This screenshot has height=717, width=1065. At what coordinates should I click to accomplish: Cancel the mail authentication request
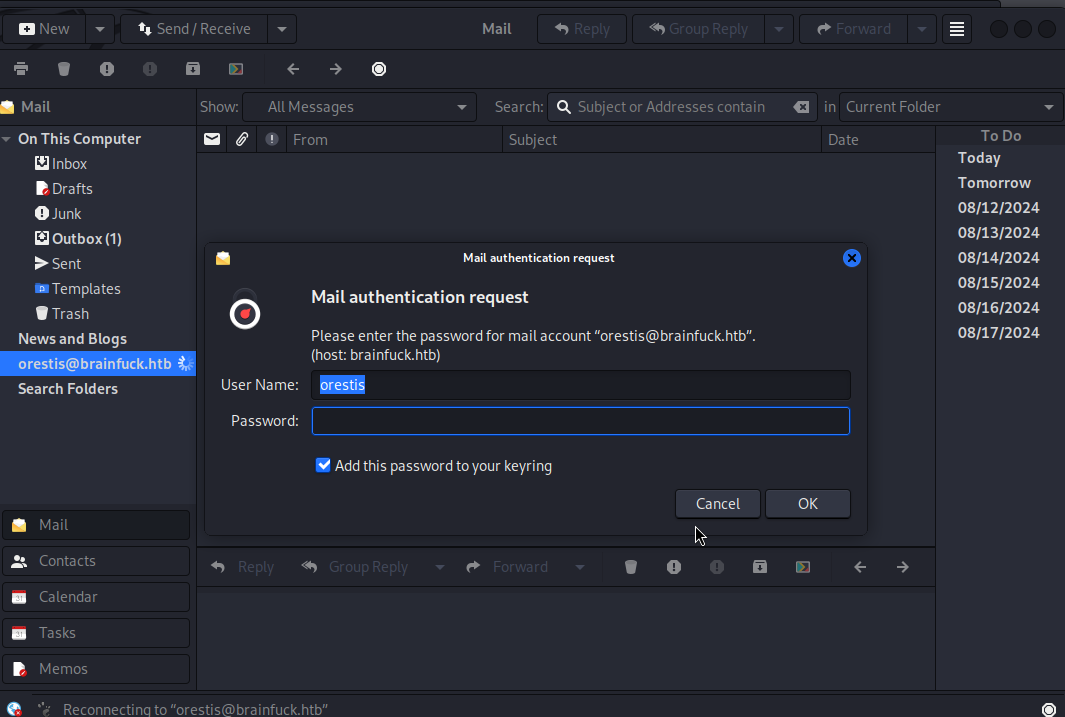[x=717, y=504]
